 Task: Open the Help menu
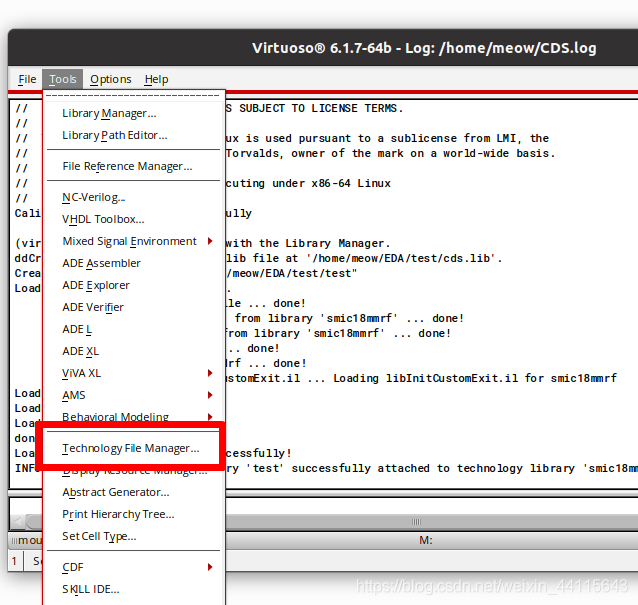(x=156, y=79)
